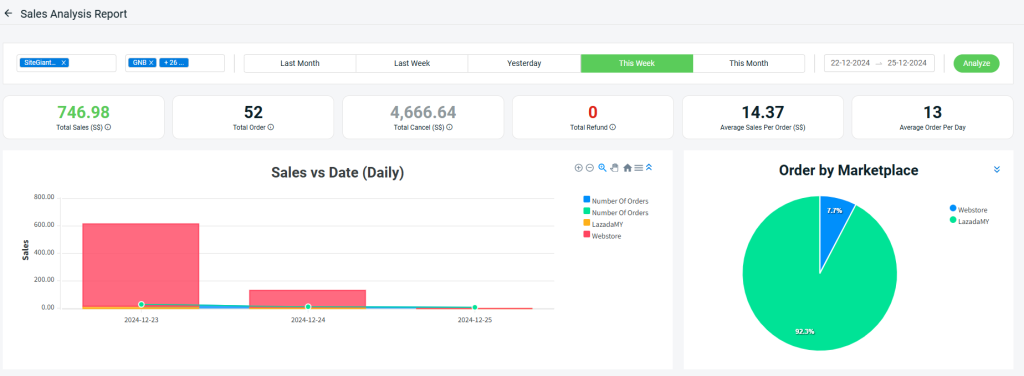Activate the selection zoom magnifier tool
This screenshot has height=376, width=1024.
click(x=602, y=168)
